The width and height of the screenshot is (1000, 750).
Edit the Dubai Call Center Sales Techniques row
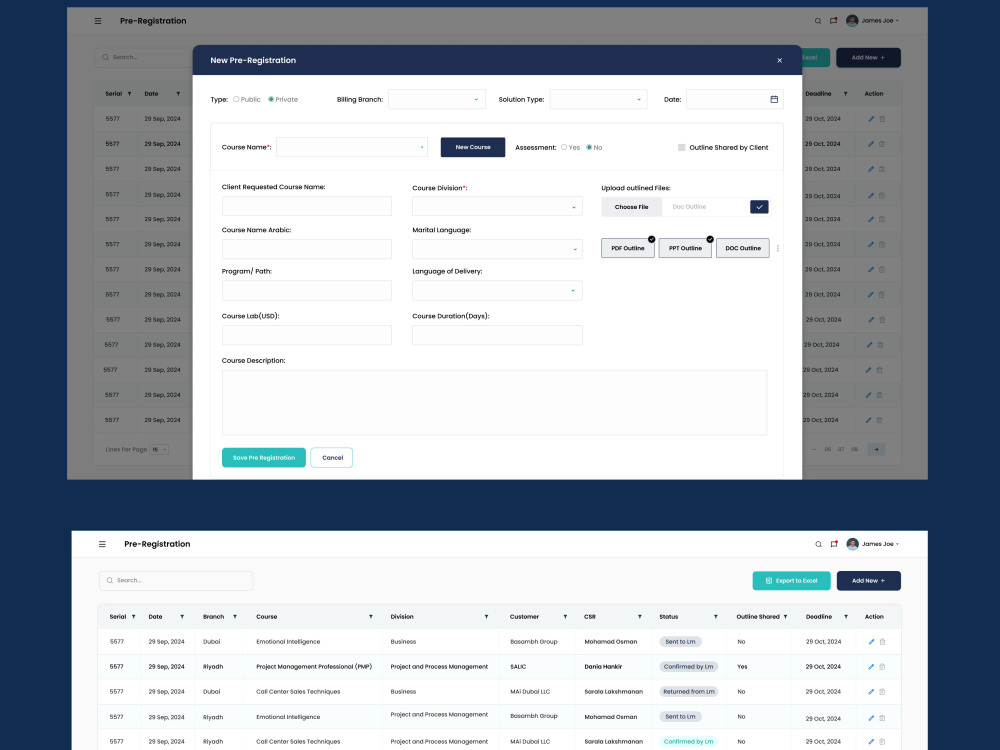point(871,691)
